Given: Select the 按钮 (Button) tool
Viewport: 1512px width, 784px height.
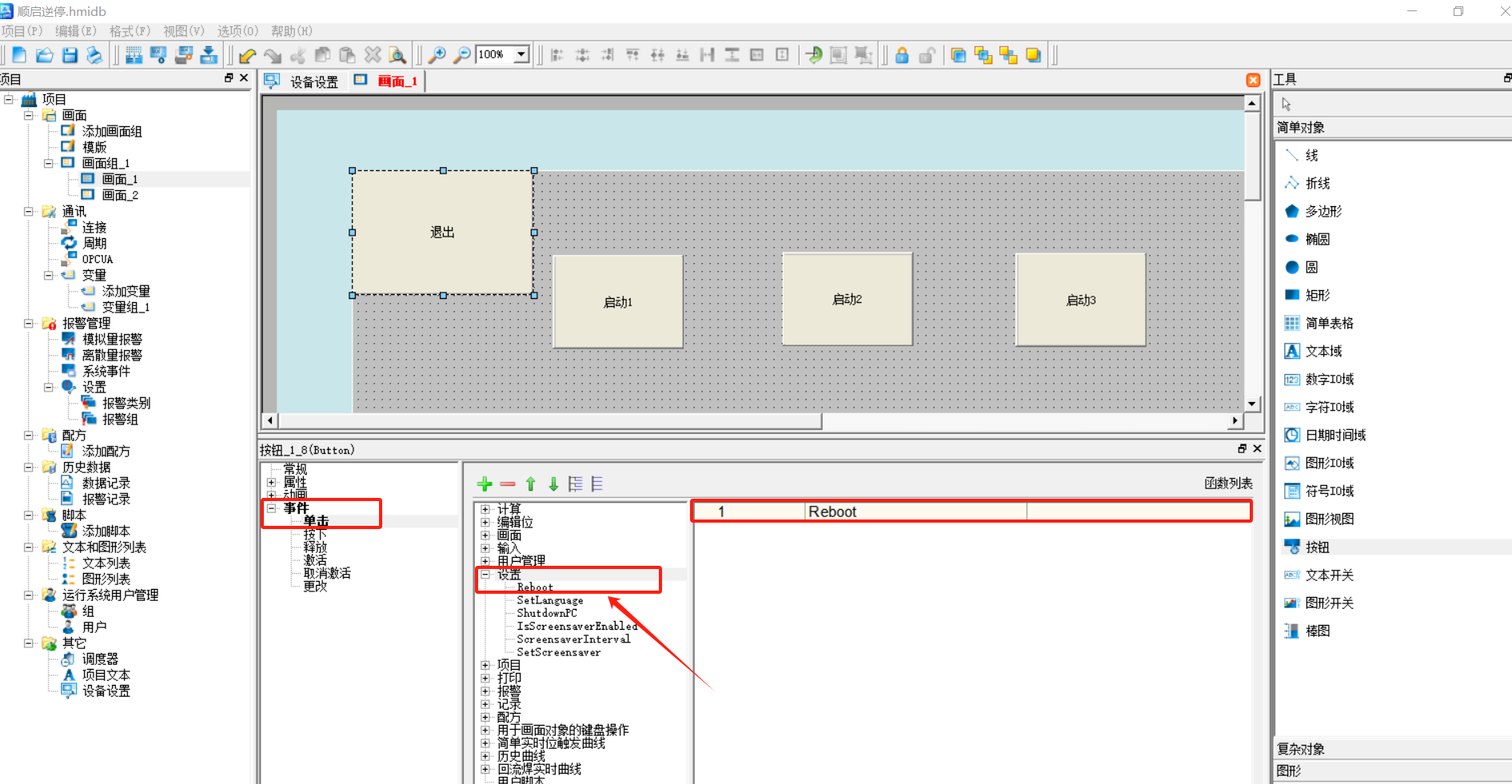Looking at the screenshot, I should tap(1317, 547).
